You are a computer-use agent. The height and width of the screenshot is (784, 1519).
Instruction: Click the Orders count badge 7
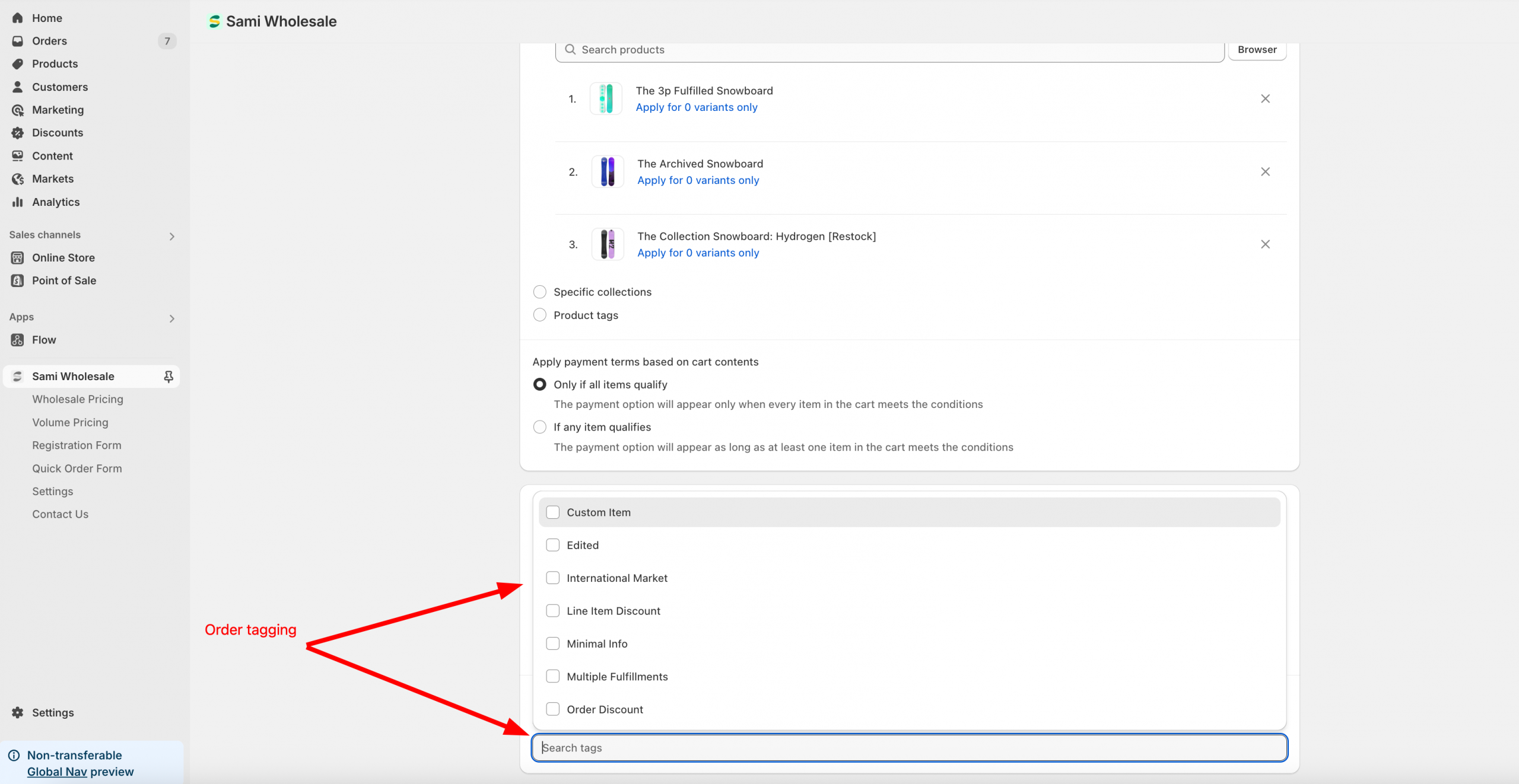(x=167, y=41)
